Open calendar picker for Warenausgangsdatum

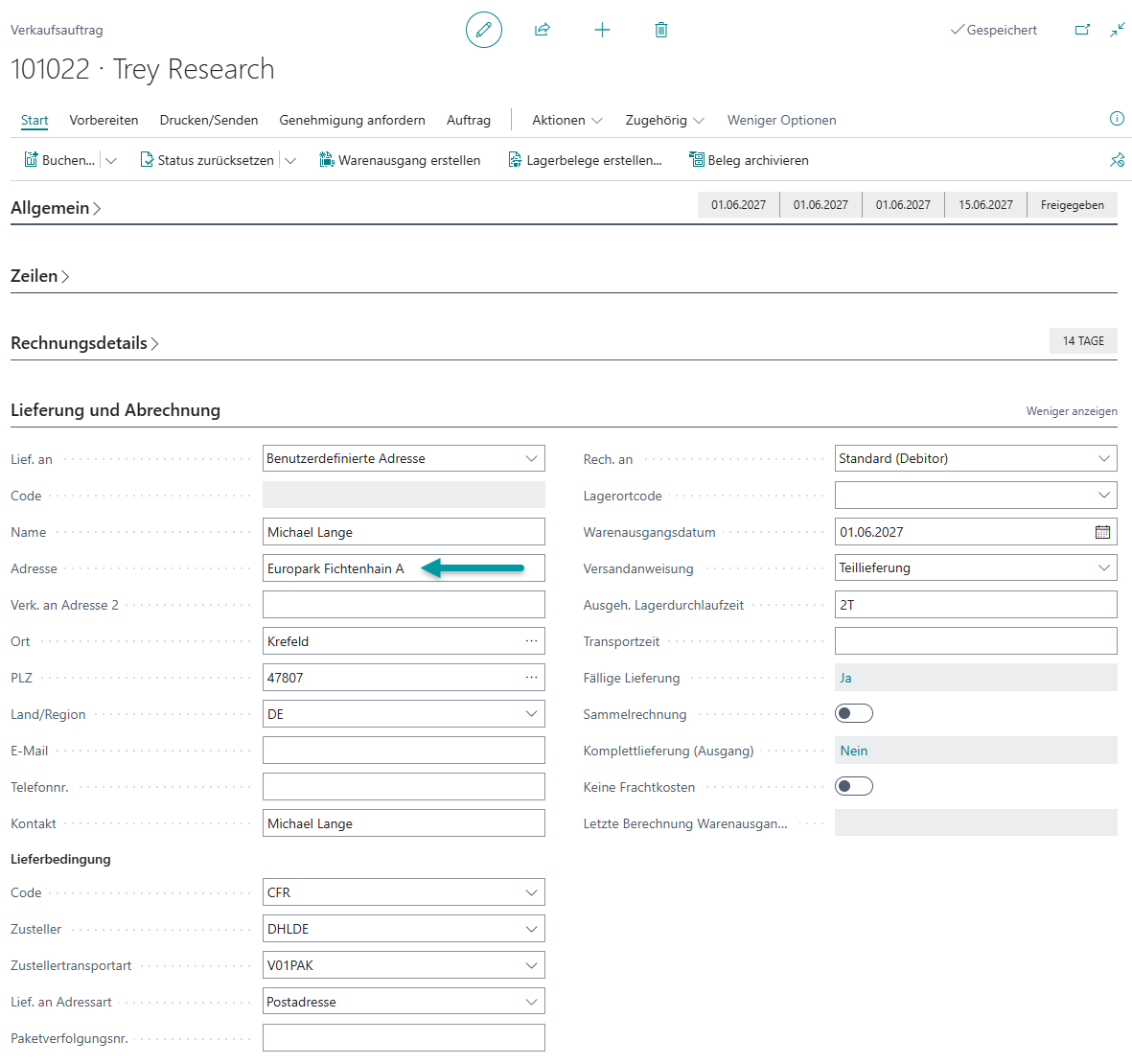[1102, 532]
